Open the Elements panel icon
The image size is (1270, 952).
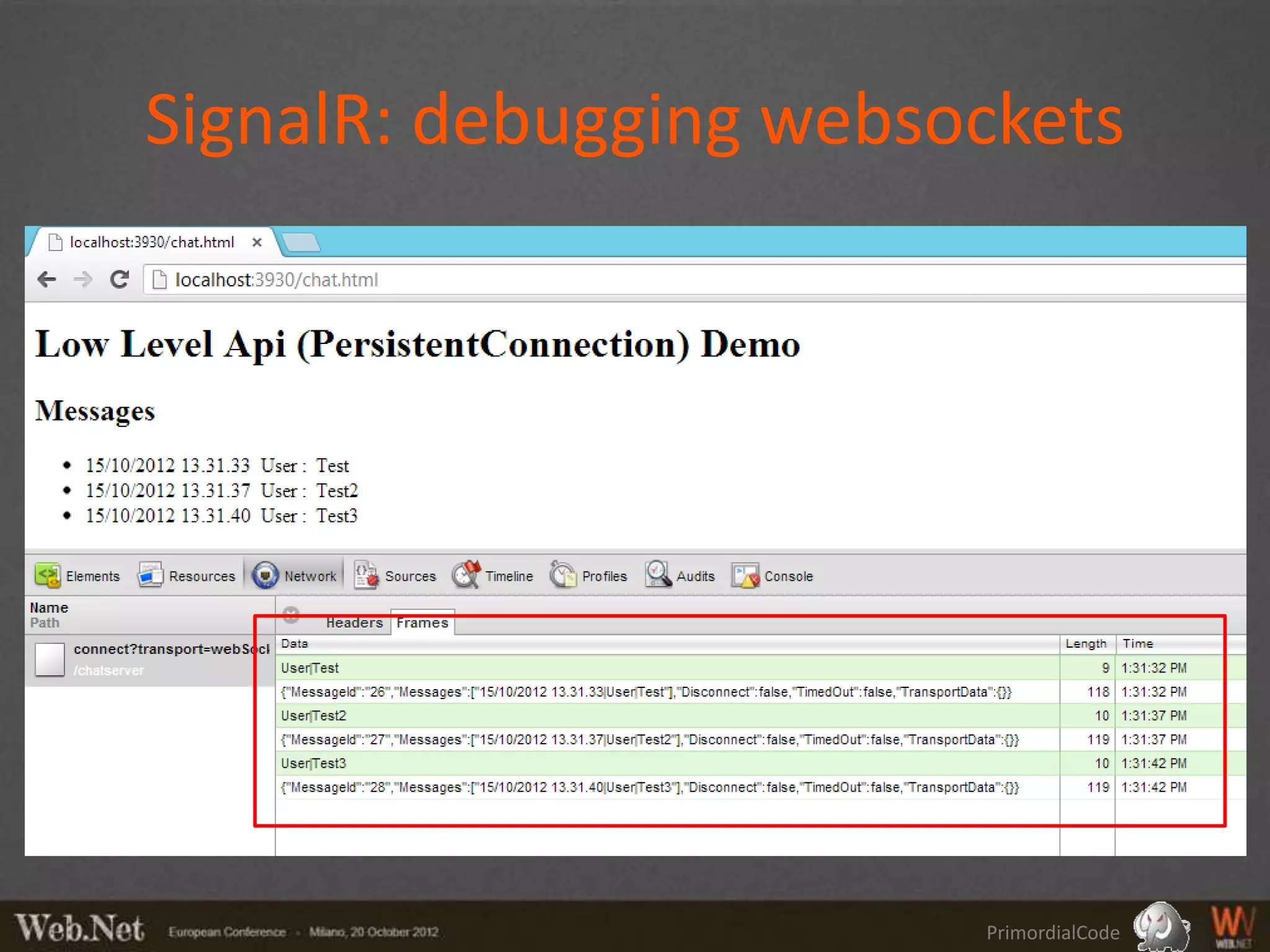click(x=48, y=576)
